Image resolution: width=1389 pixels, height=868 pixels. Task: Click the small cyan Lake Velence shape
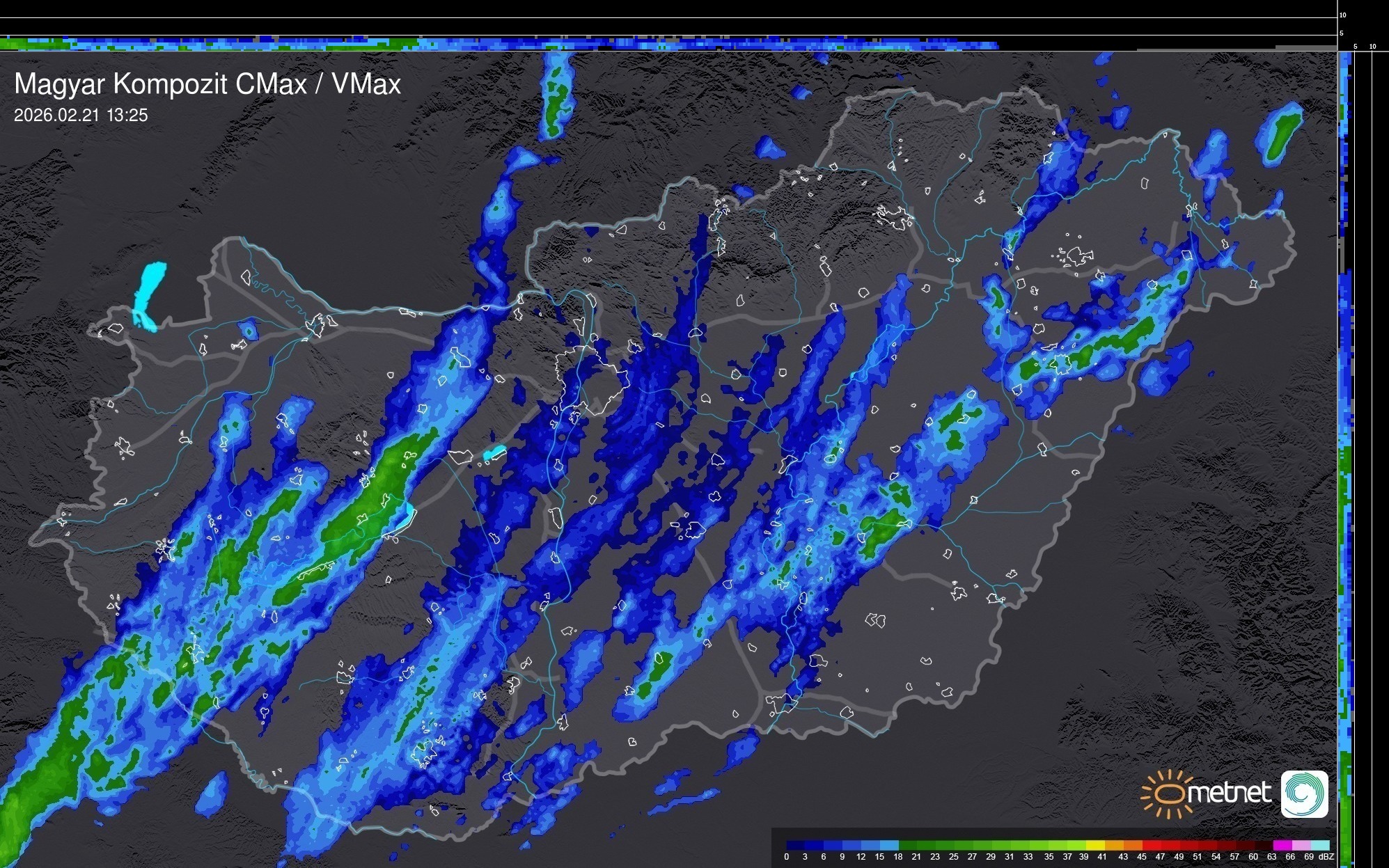click(x=494, y=453)
